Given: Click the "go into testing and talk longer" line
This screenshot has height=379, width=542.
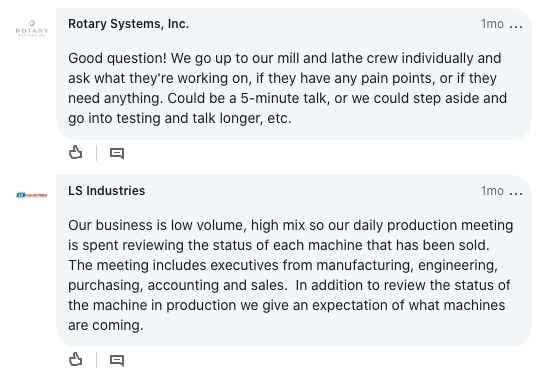Looking at the screenshot, I should [166, 119].
